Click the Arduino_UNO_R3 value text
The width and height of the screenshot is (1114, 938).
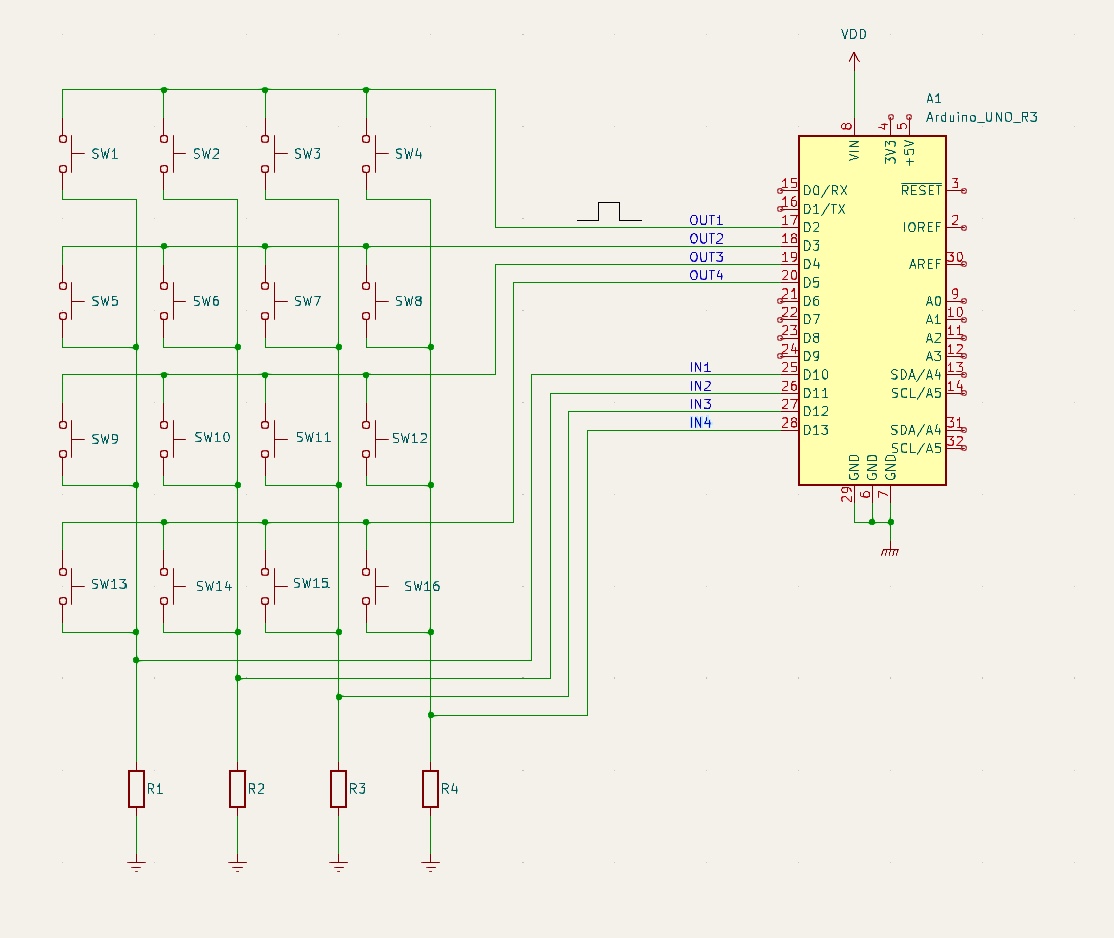(x=981, y=117)
